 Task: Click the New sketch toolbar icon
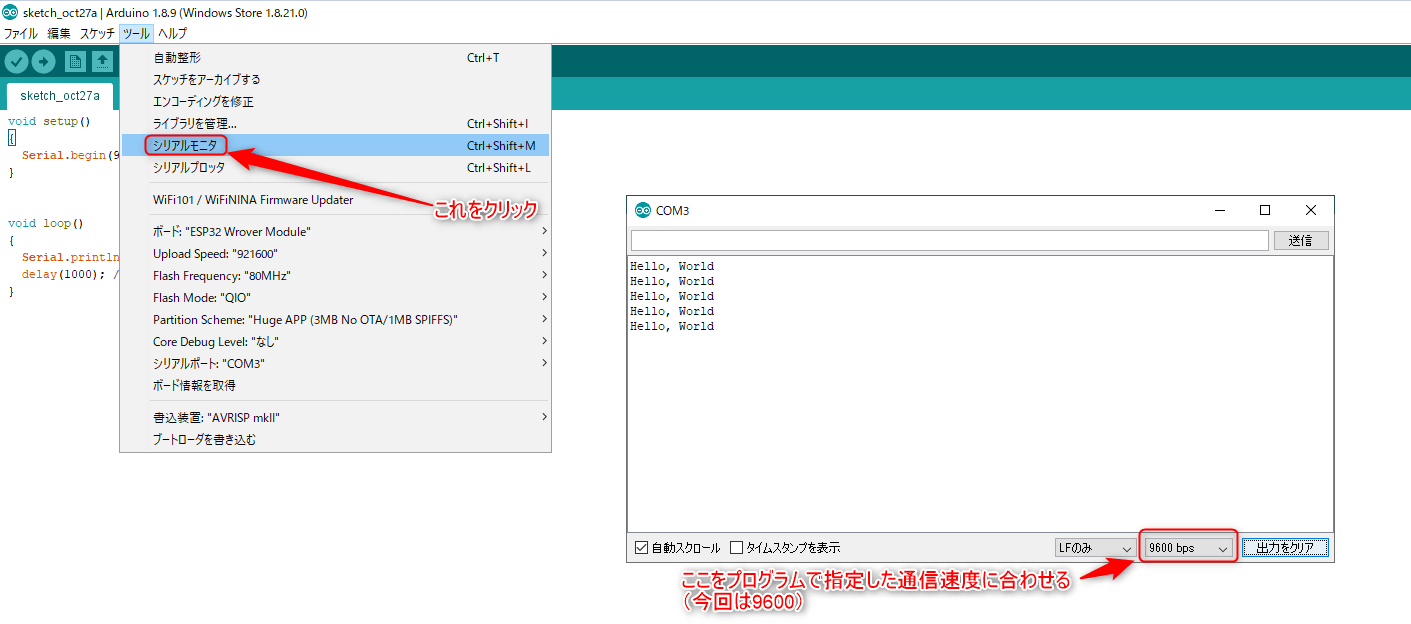(75, 62)
